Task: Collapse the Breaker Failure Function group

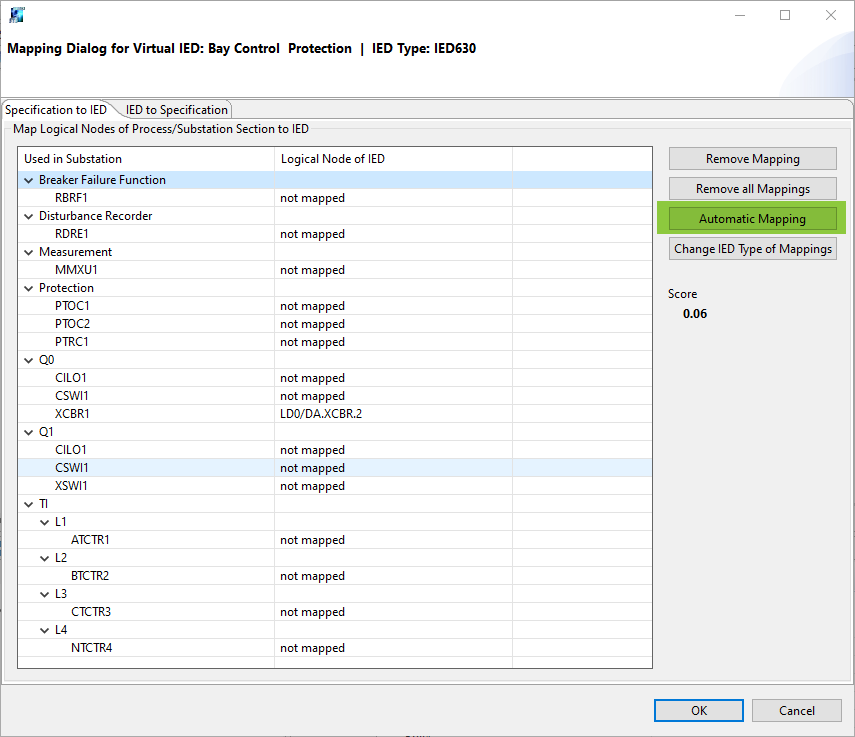Action: click(x=29, y=181)
